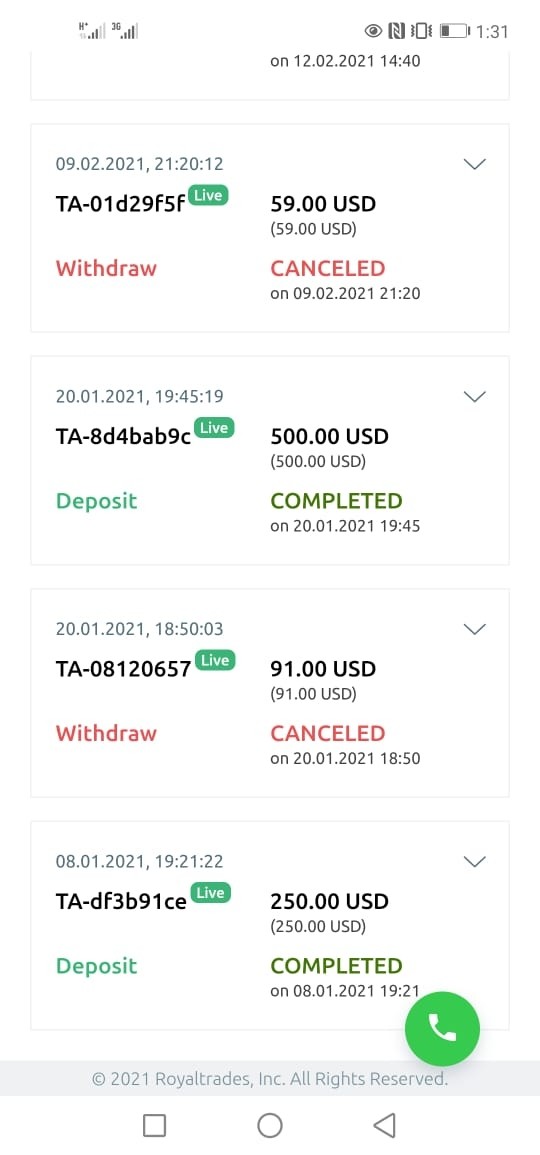The image size is (540, 1155).
Task: Open recent apps square button
Action: (x=154, y=1125)
